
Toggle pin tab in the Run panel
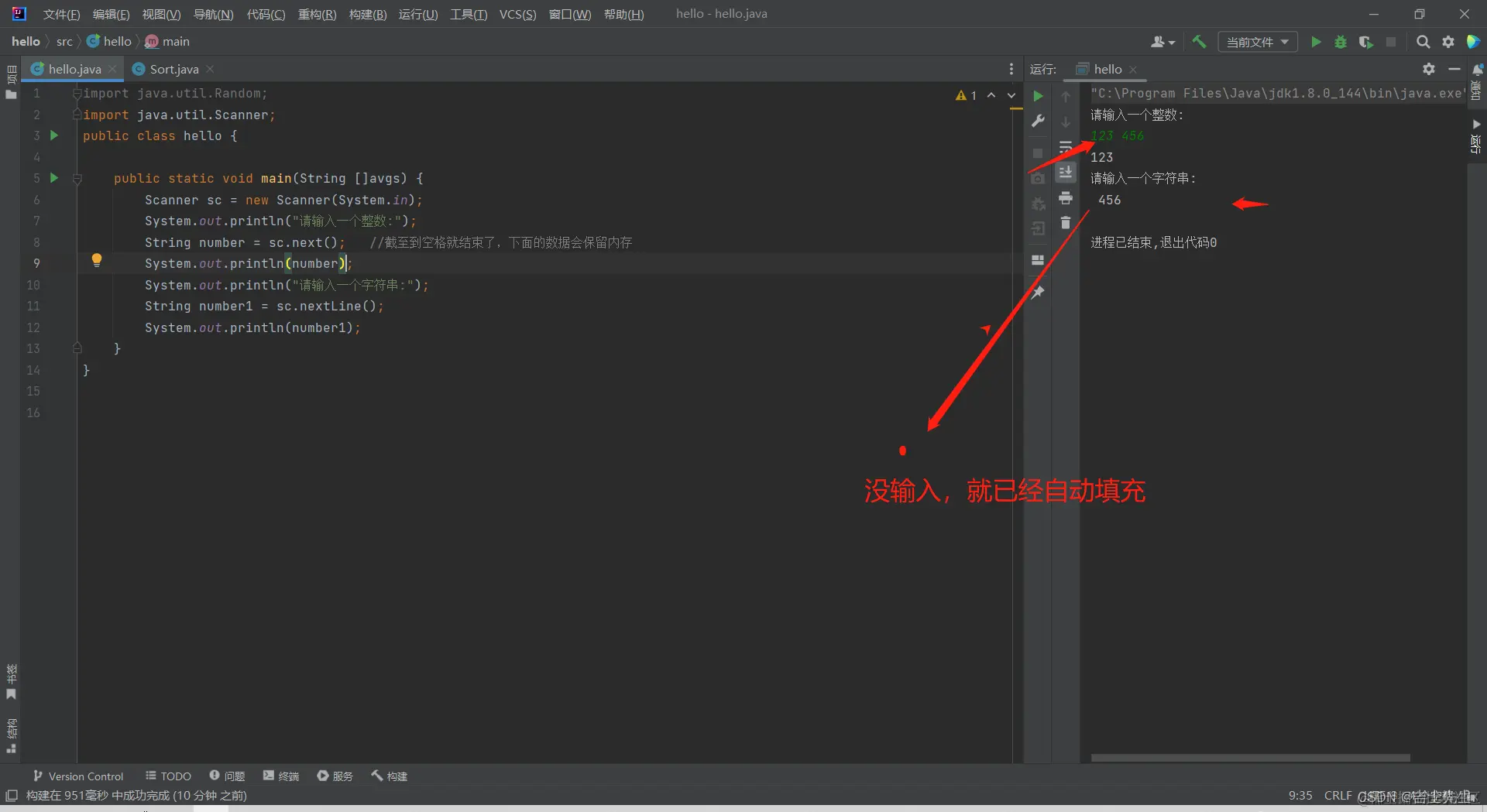(x=1039, y=293)
